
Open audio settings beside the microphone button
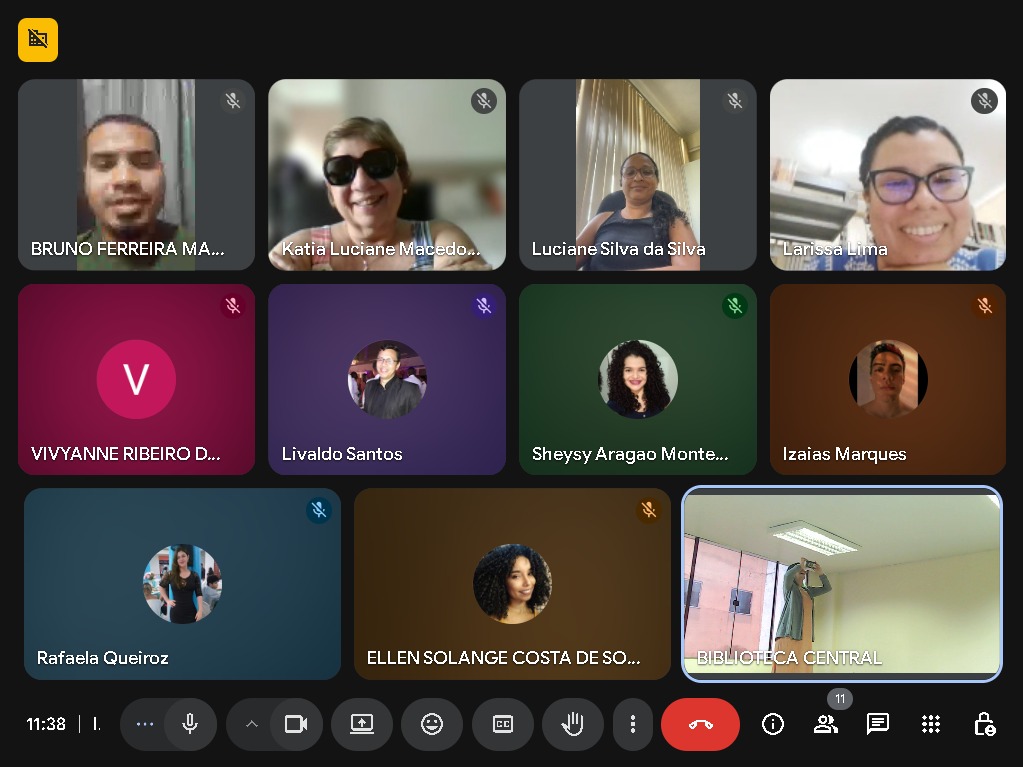145,724
